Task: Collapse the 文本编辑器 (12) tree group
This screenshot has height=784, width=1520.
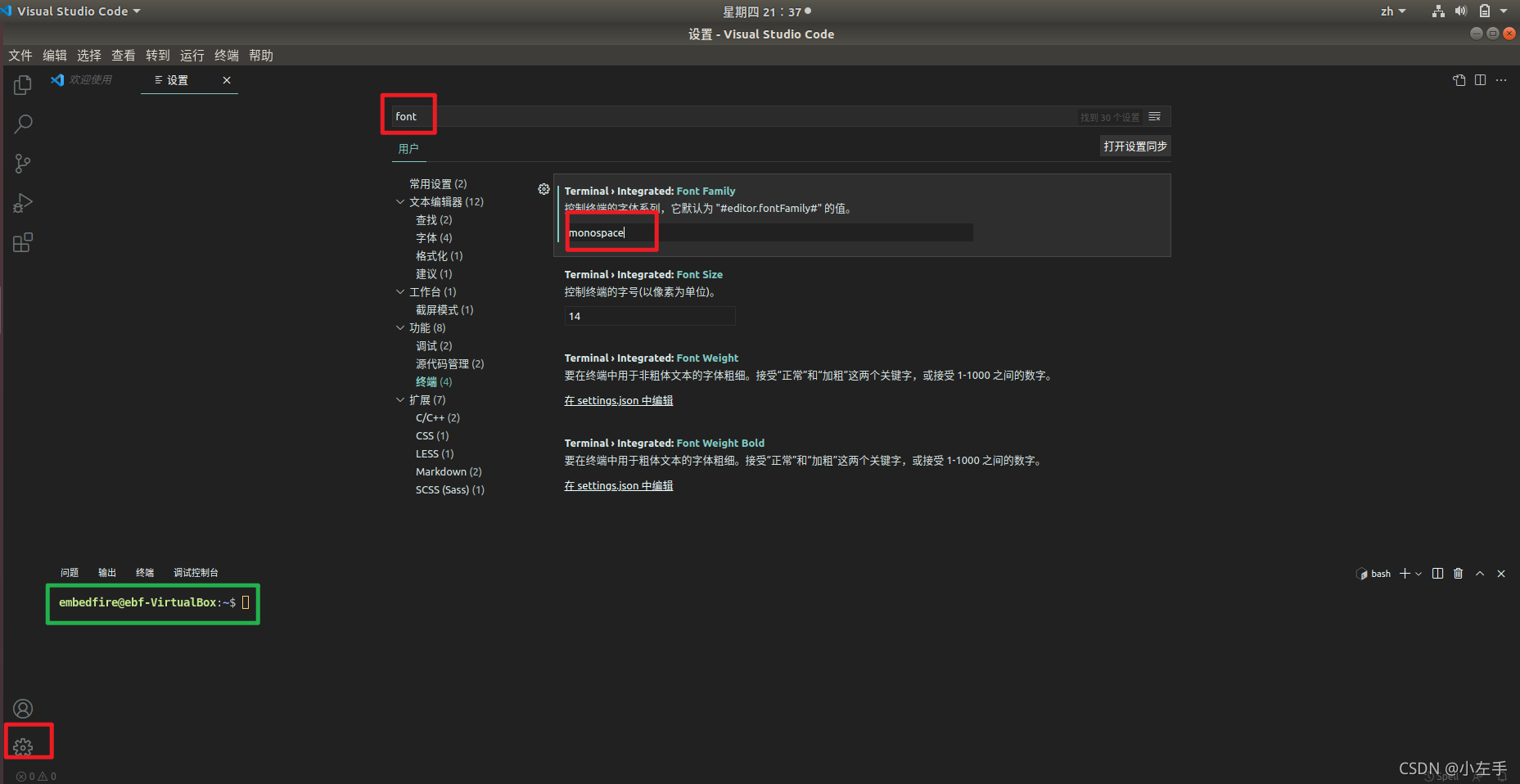Action: [400, 202]
